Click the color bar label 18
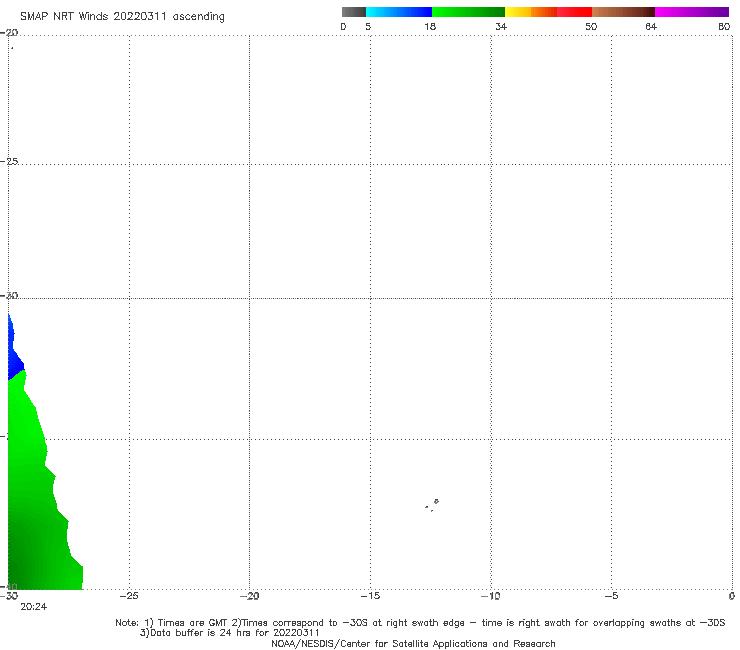The height and width of the screenshot is (650, 740). pyautogui.click(x=430, y=26)
